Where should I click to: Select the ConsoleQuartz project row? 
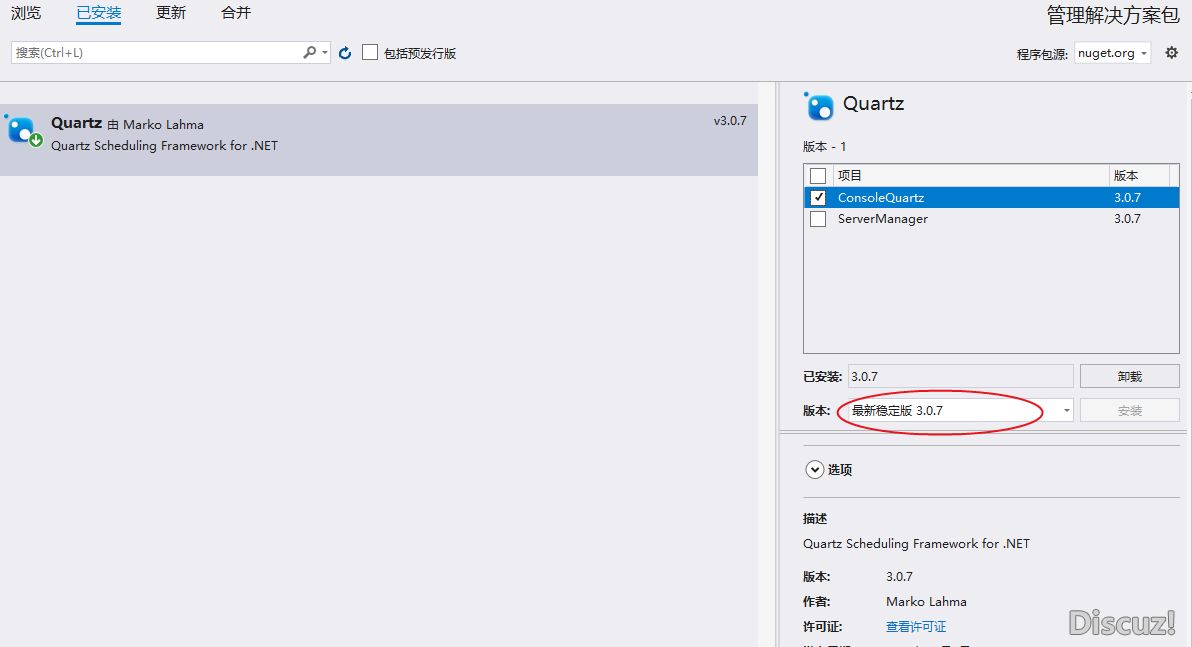point(991,198)
